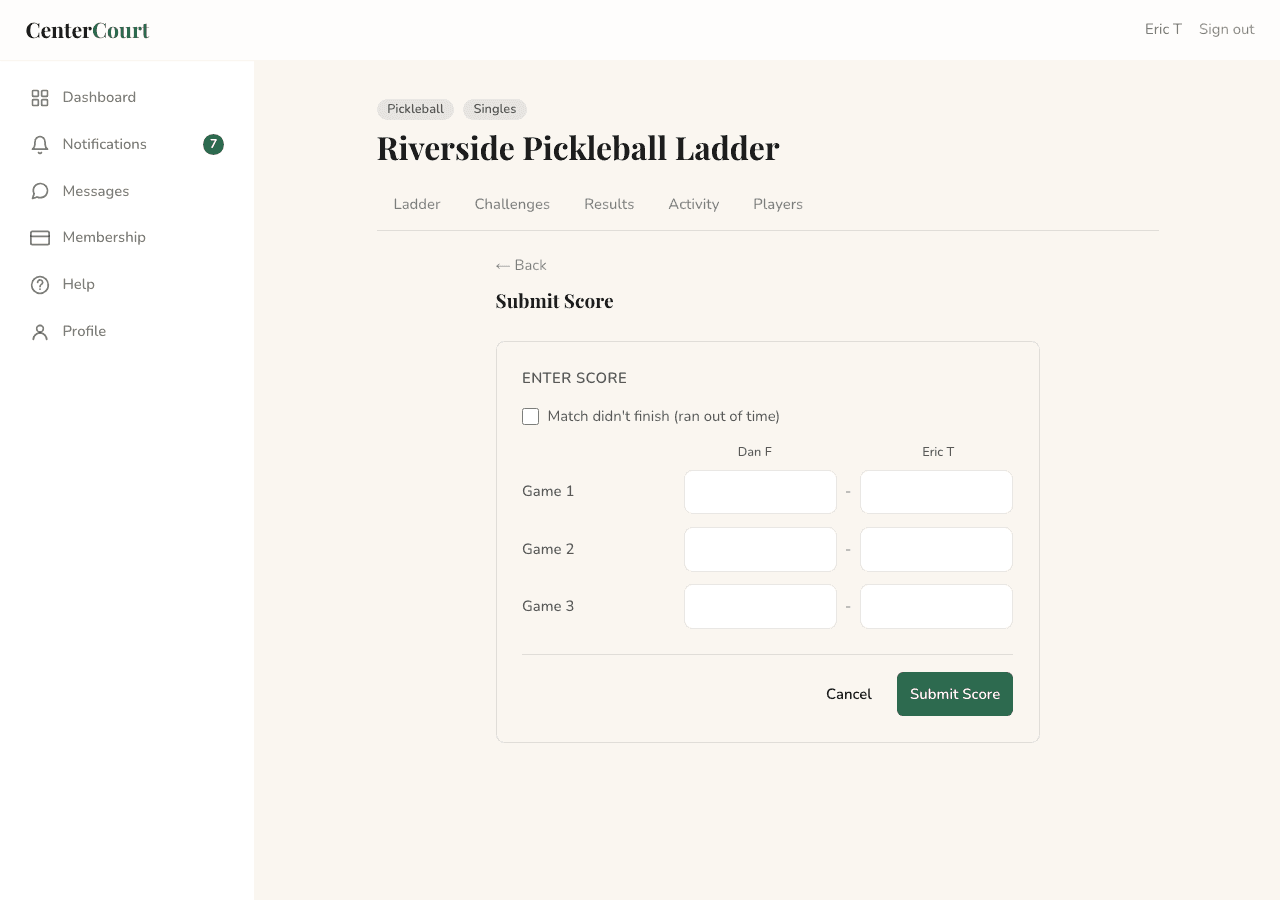Click the Eric T column label above the scores
This screenshot has height=900, width=1280.
[x=938, y=452]
